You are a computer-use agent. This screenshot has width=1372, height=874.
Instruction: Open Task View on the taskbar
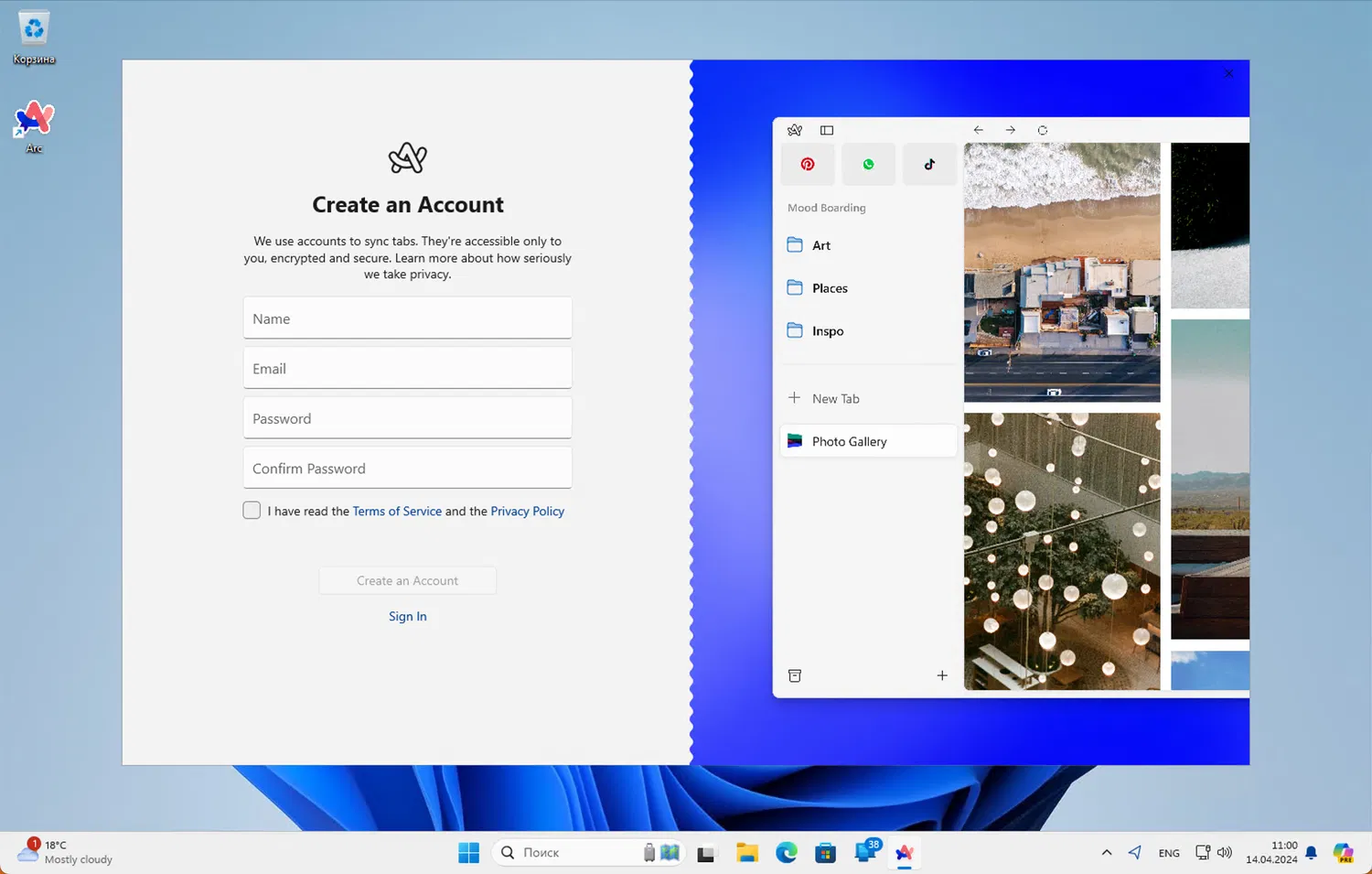[706, 853]
